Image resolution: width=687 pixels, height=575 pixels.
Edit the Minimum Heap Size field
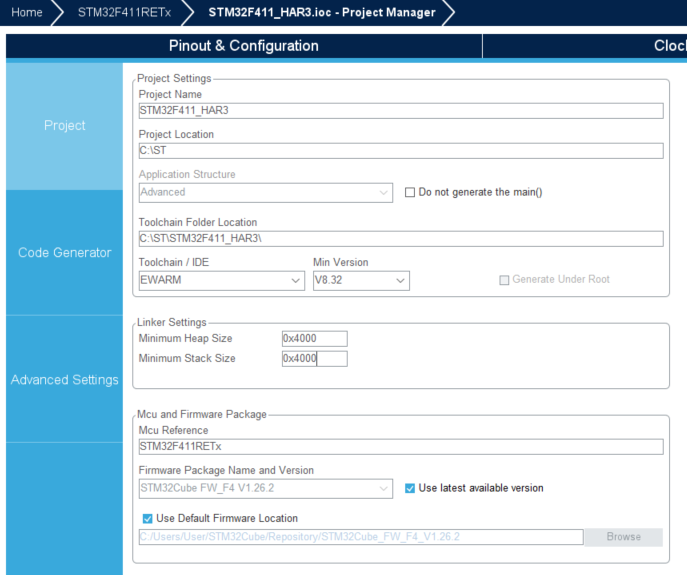point(315,339)
